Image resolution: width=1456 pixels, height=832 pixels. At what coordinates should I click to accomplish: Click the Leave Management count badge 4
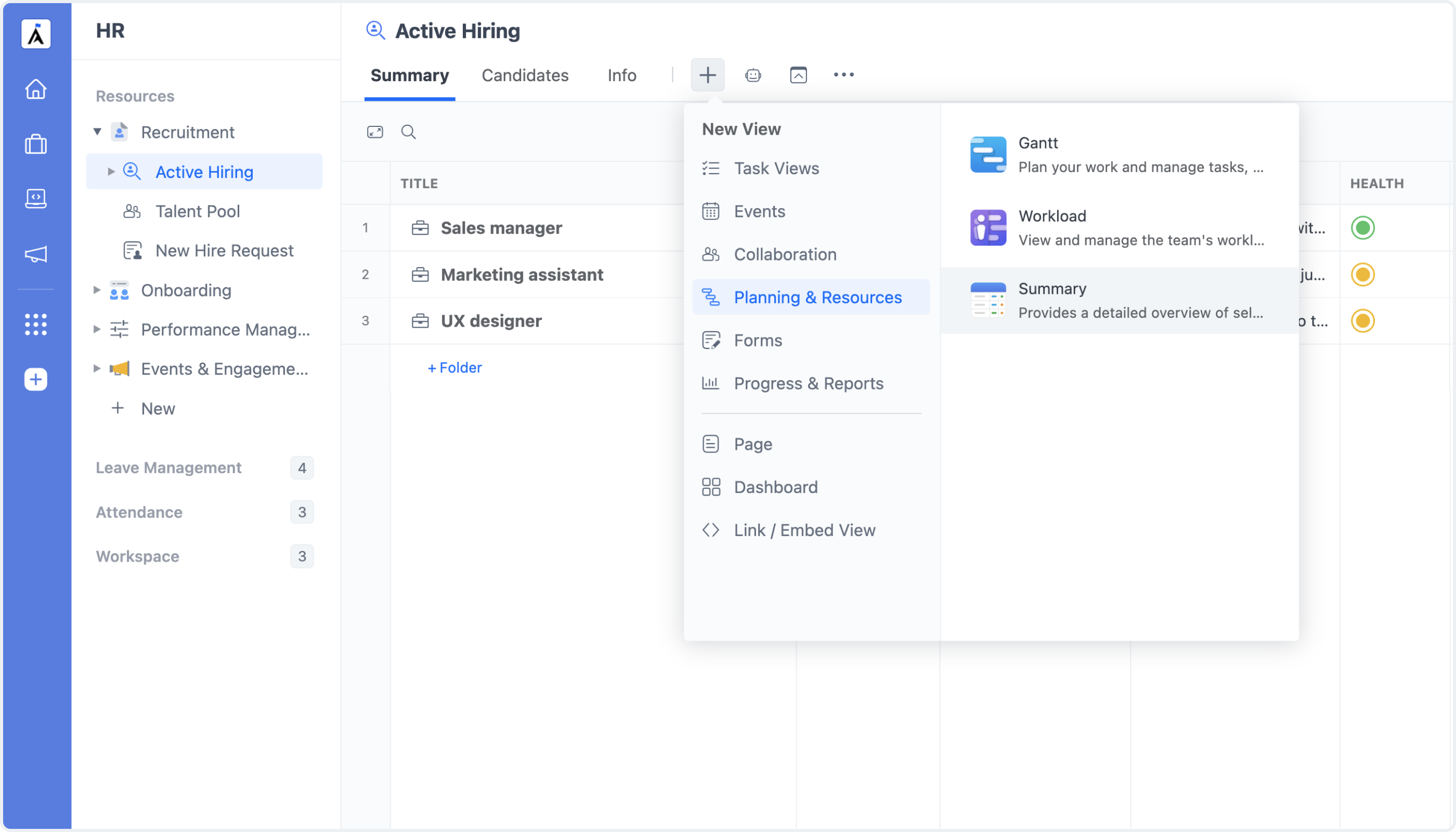tap(302, 468)
